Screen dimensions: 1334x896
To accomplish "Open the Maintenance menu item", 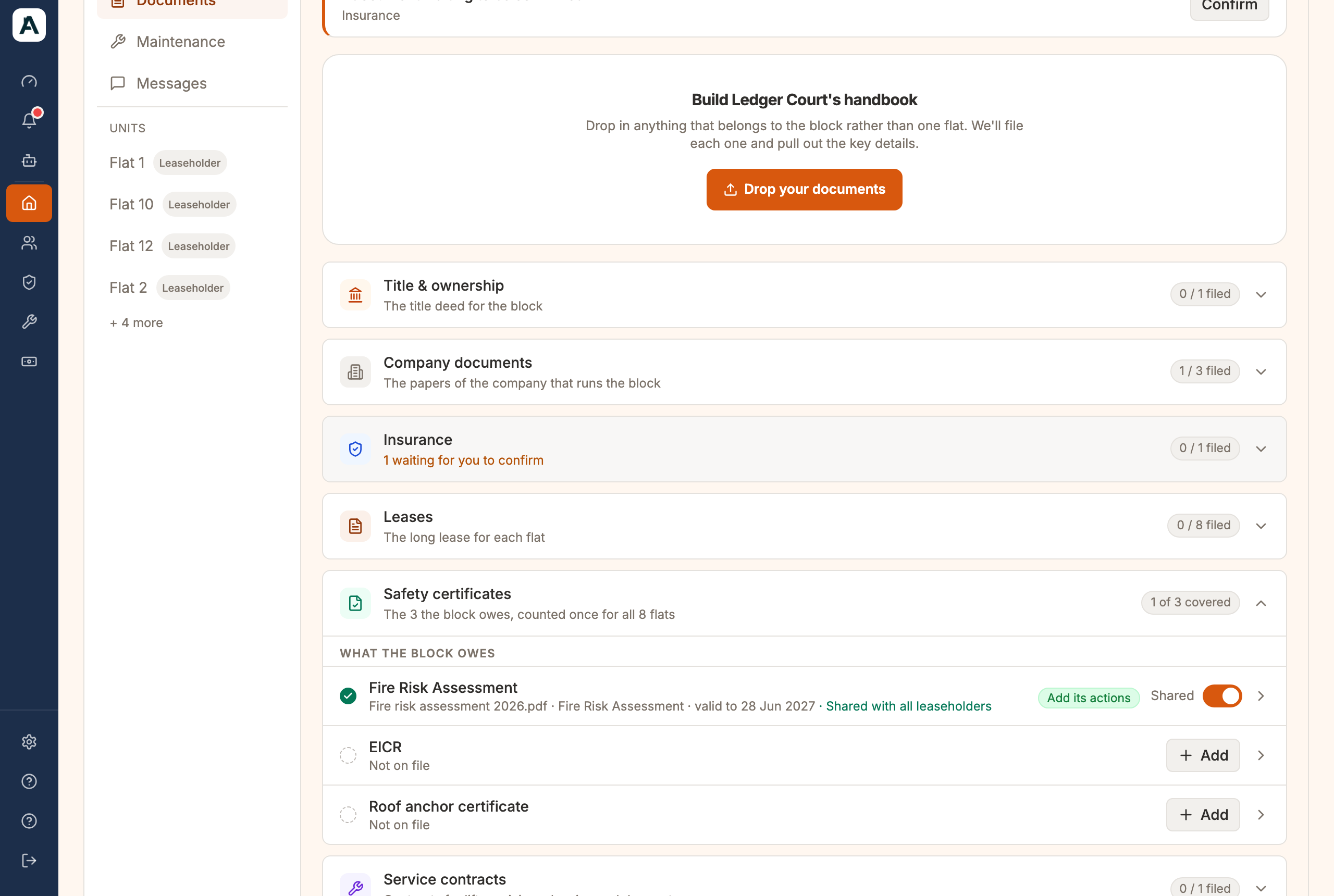I will 192,42.
